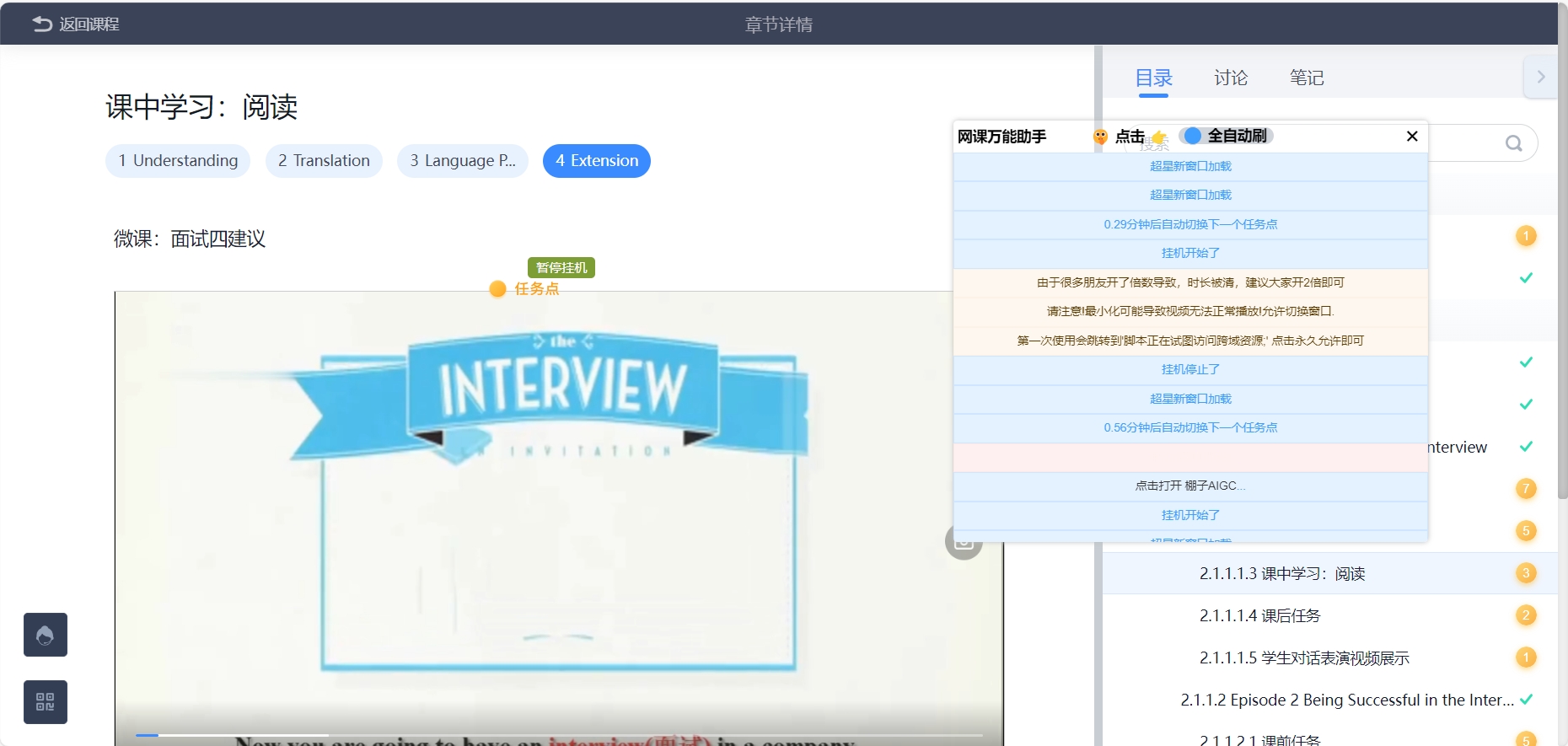Toggle the 全自动刷 switch
Image resolution: width=1568 pixels, height=746 pixels.
[1194, 136]
